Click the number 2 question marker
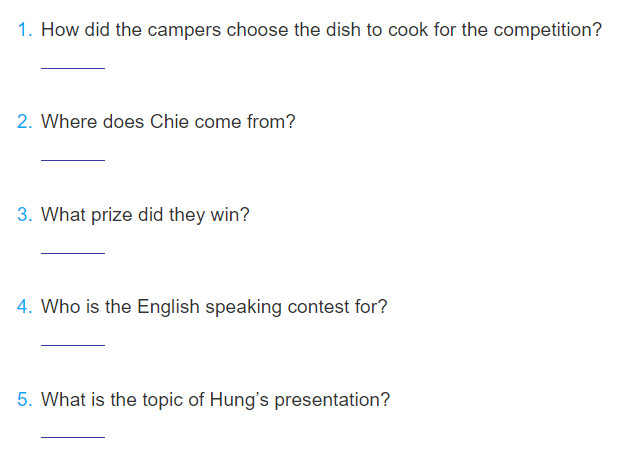Viewport: 642px width, 467px height. tap(24, 122)
